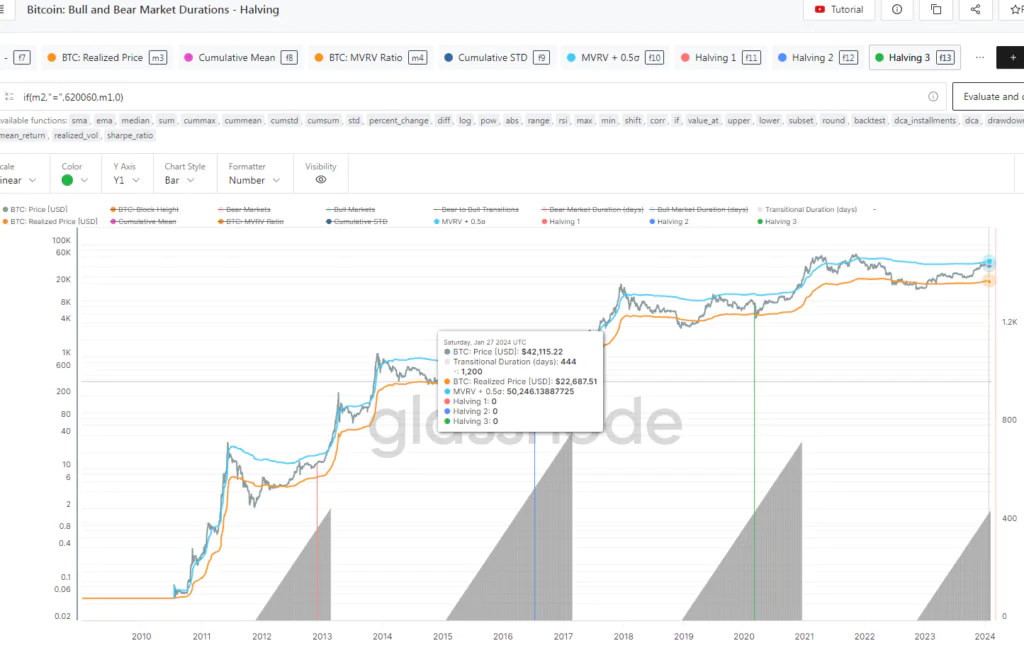Select the MVRV + 0.5σ metric tab
This screenshot has height=648, width=1024.
point(615,57)
